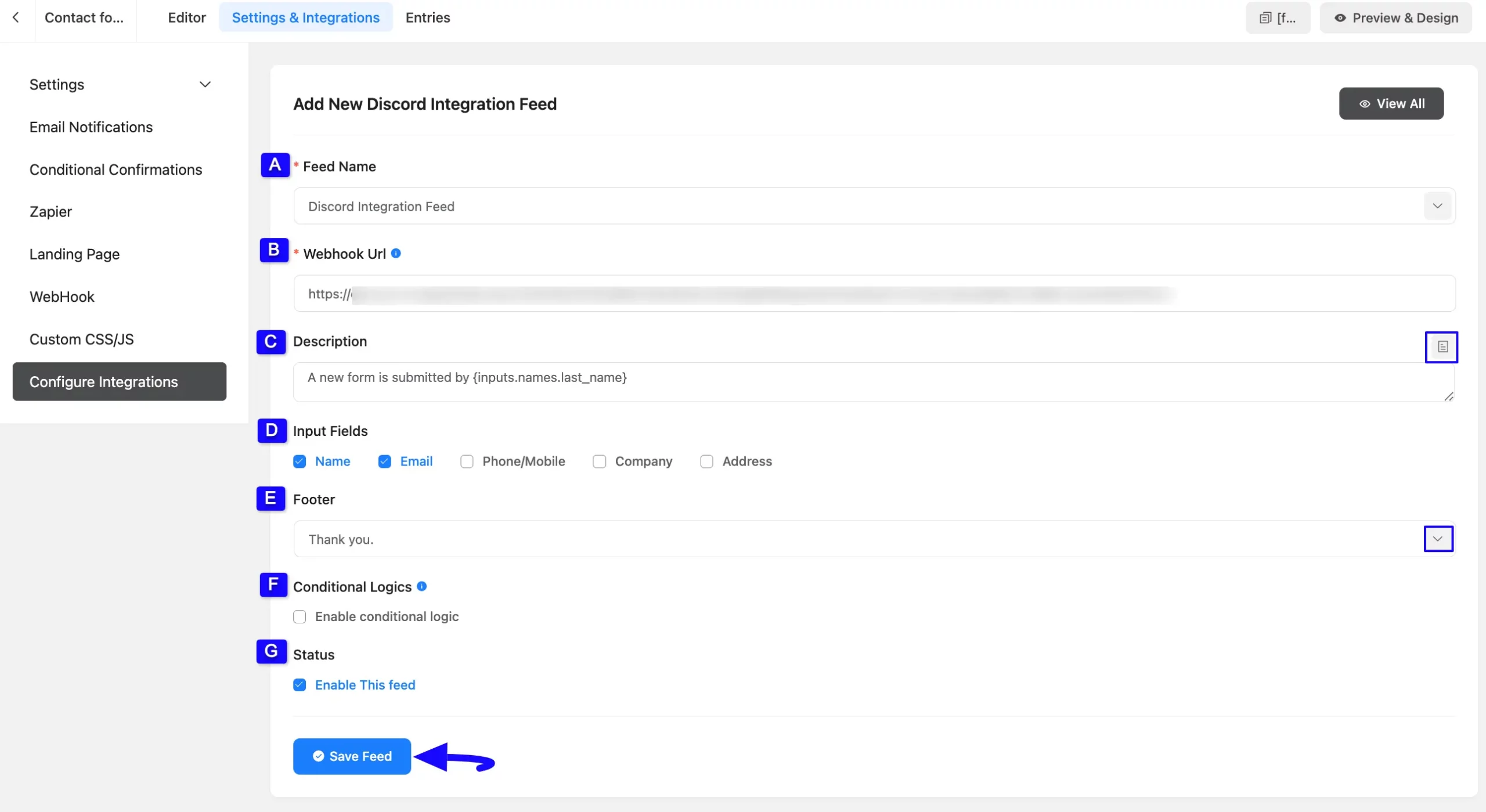Click the Preview & Design button
The image size is (1486, 812).
click(x=1396, y=18)
